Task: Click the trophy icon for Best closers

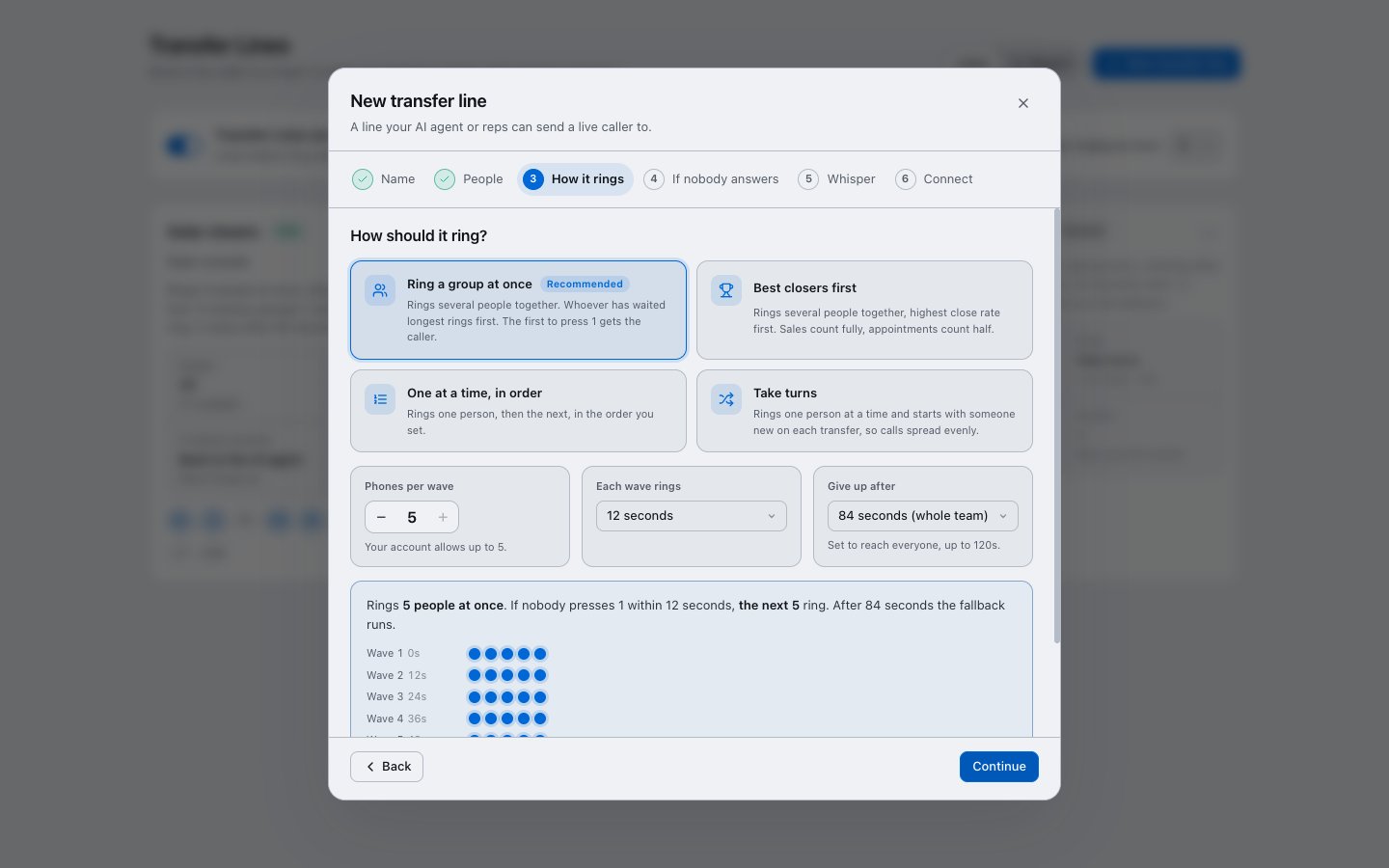Action: point(726,290)
